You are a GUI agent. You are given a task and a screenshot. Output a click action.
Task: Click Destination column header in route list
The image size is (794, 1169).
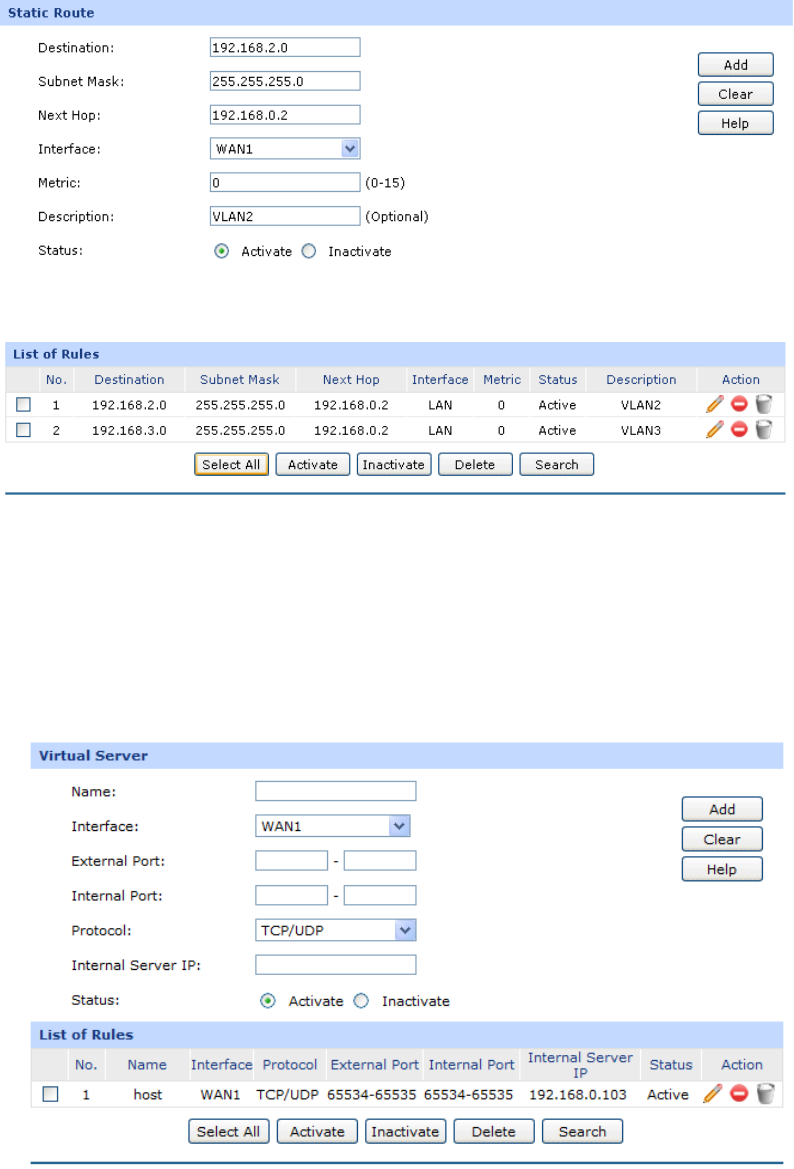(x=129, y=379)
